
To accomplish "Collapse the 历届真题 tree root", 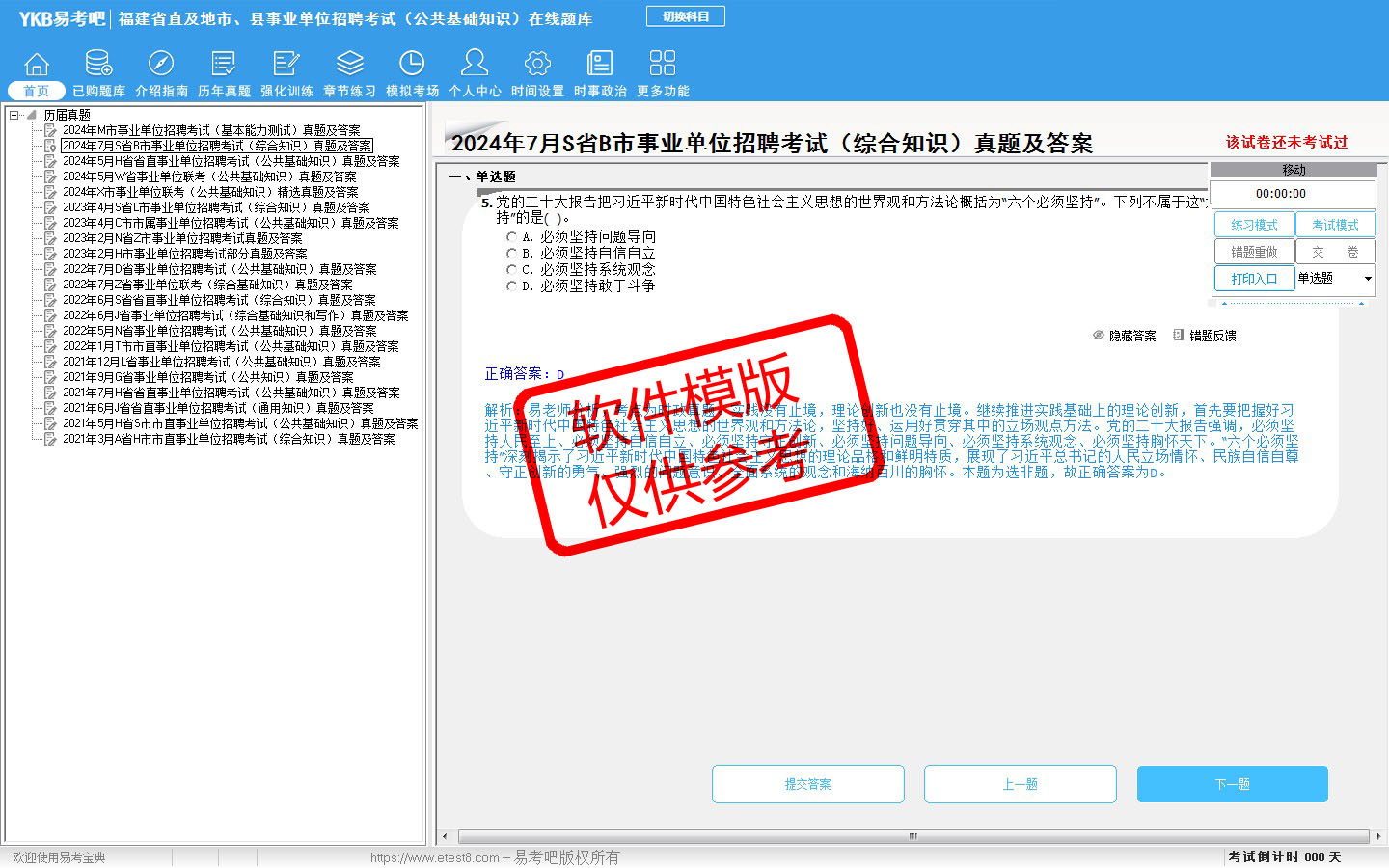I will coord(14,115).
